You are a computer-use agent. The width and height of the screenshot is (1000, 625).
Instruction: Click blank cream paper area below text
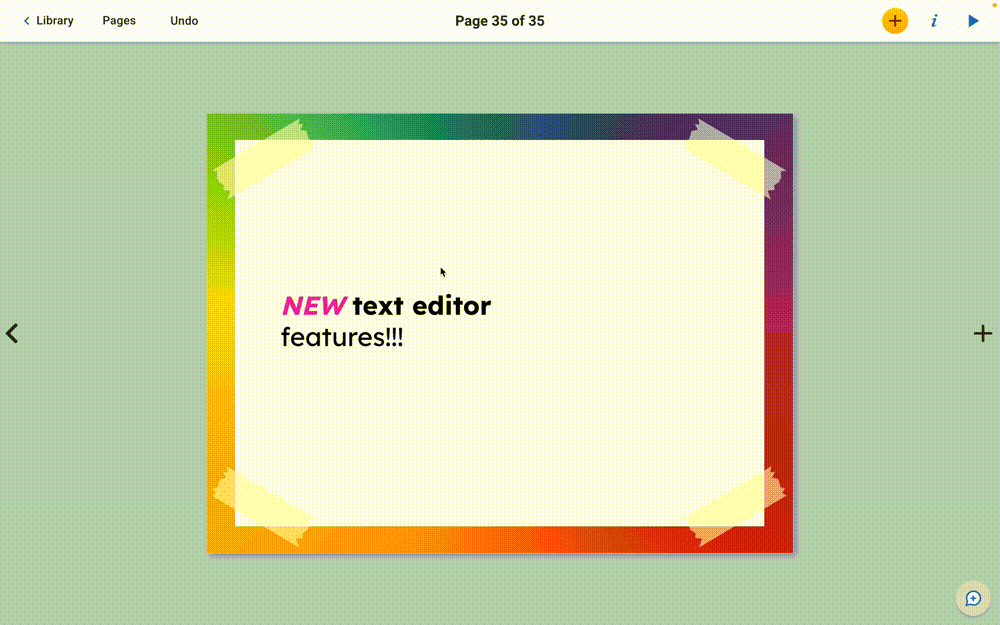(x=500, y=440)
